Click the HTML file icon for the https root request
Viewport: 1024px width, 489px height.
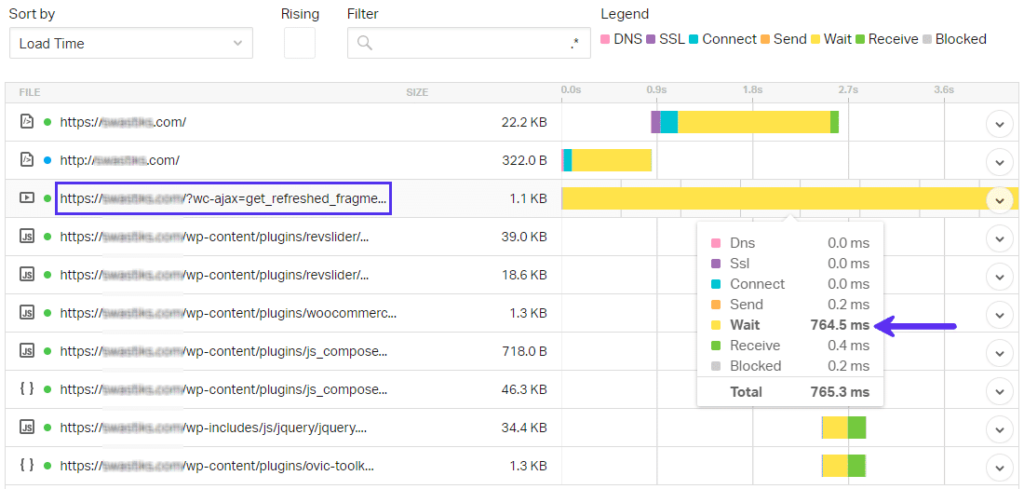tap(27, 122)
